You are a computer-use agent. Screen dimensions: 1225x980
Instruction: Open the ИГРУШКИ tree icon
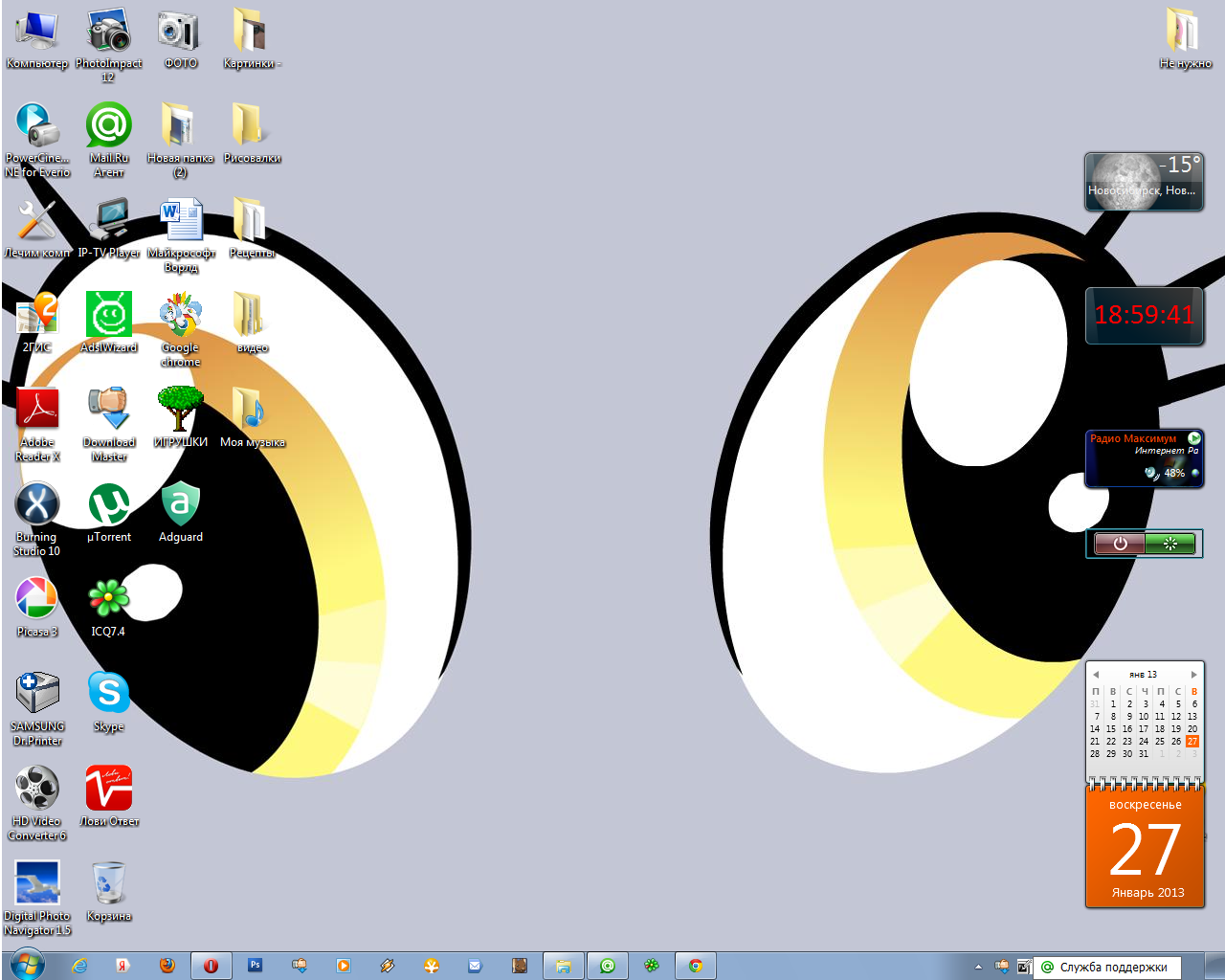180,417
